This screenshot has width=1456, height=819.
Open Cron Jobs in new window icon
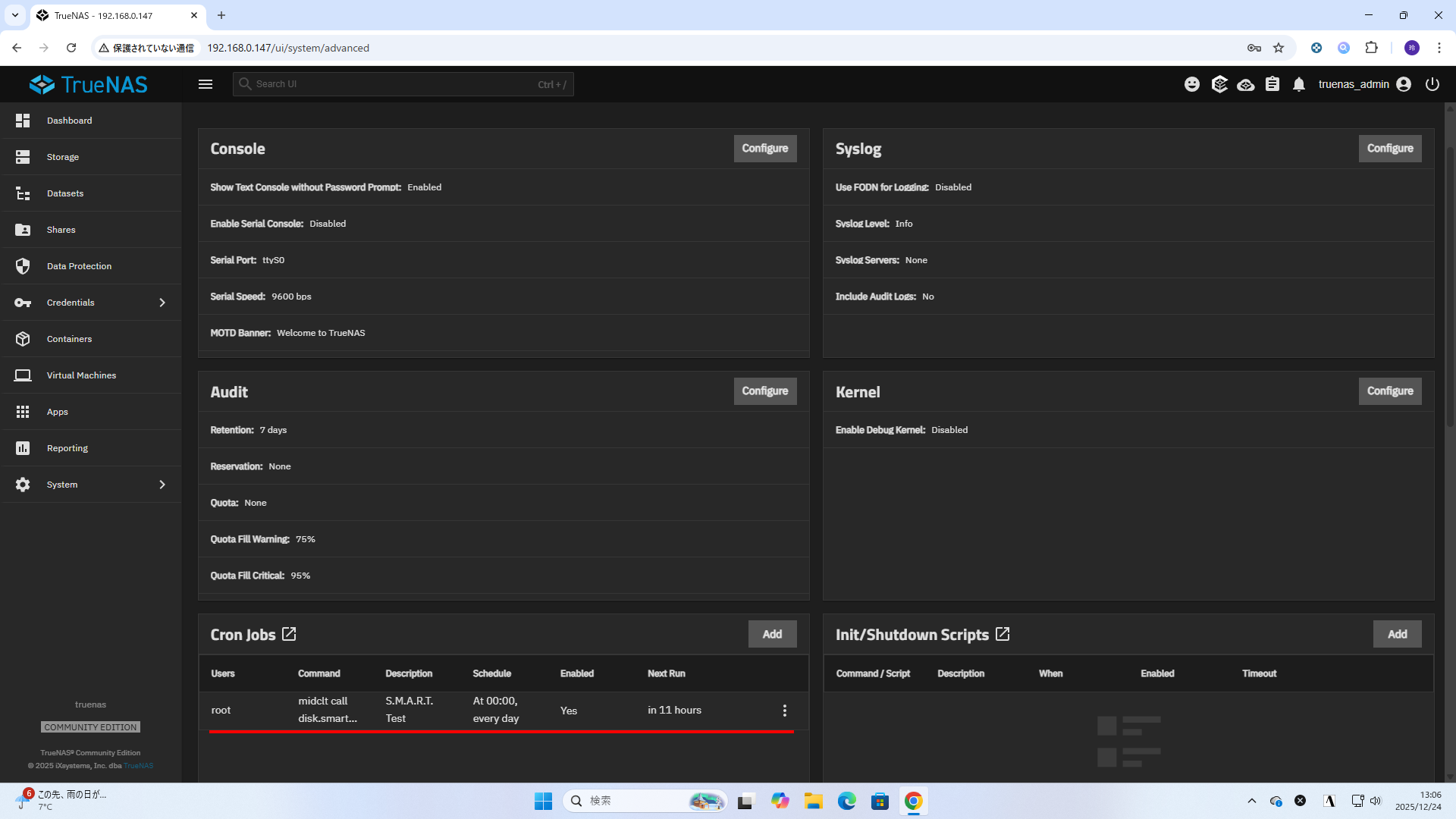pos(289,634)
